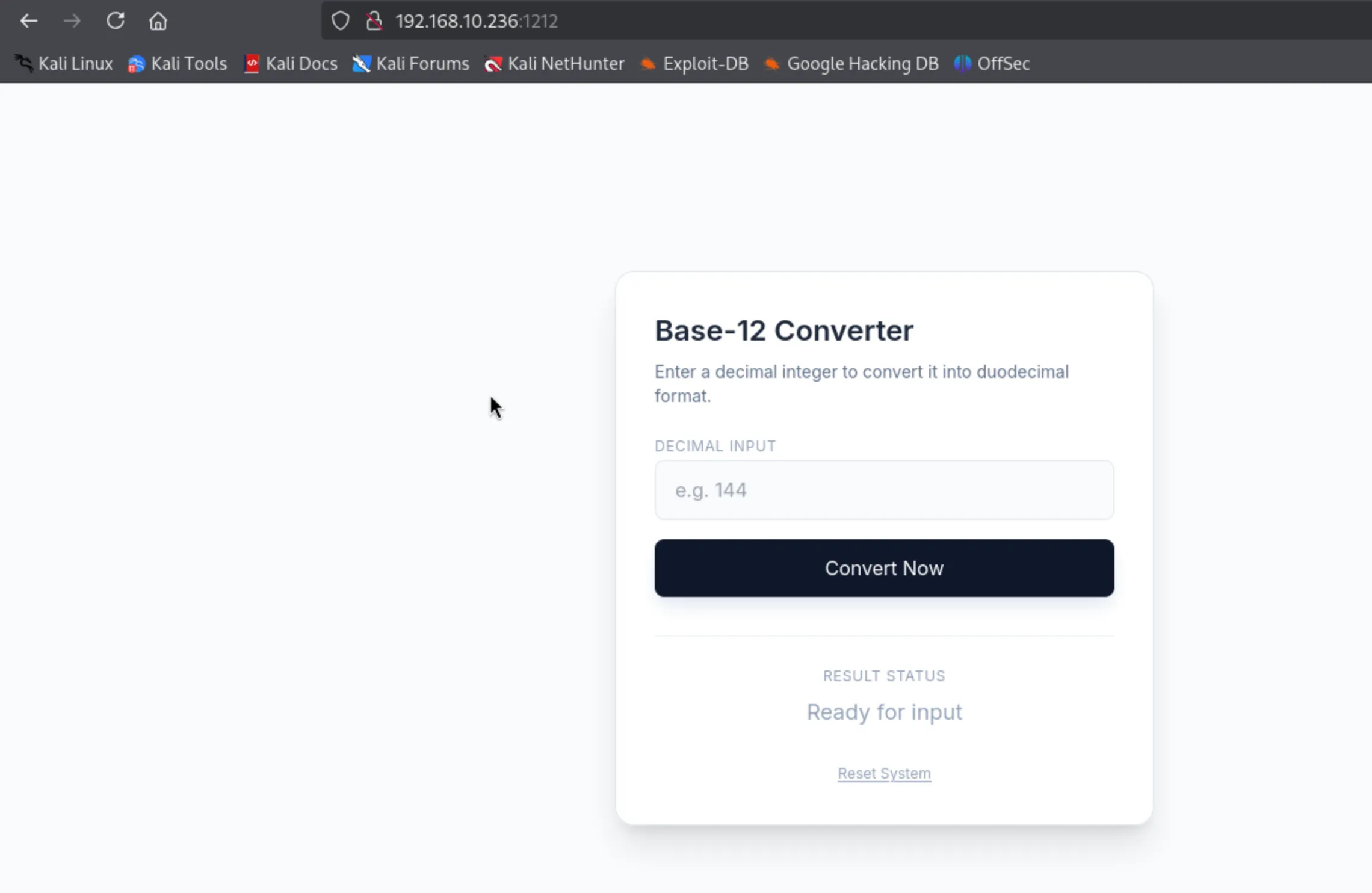The image size is (1372, 893).
Task: Open the Kali Tools bookmark
Action: (x=178, y=64)
